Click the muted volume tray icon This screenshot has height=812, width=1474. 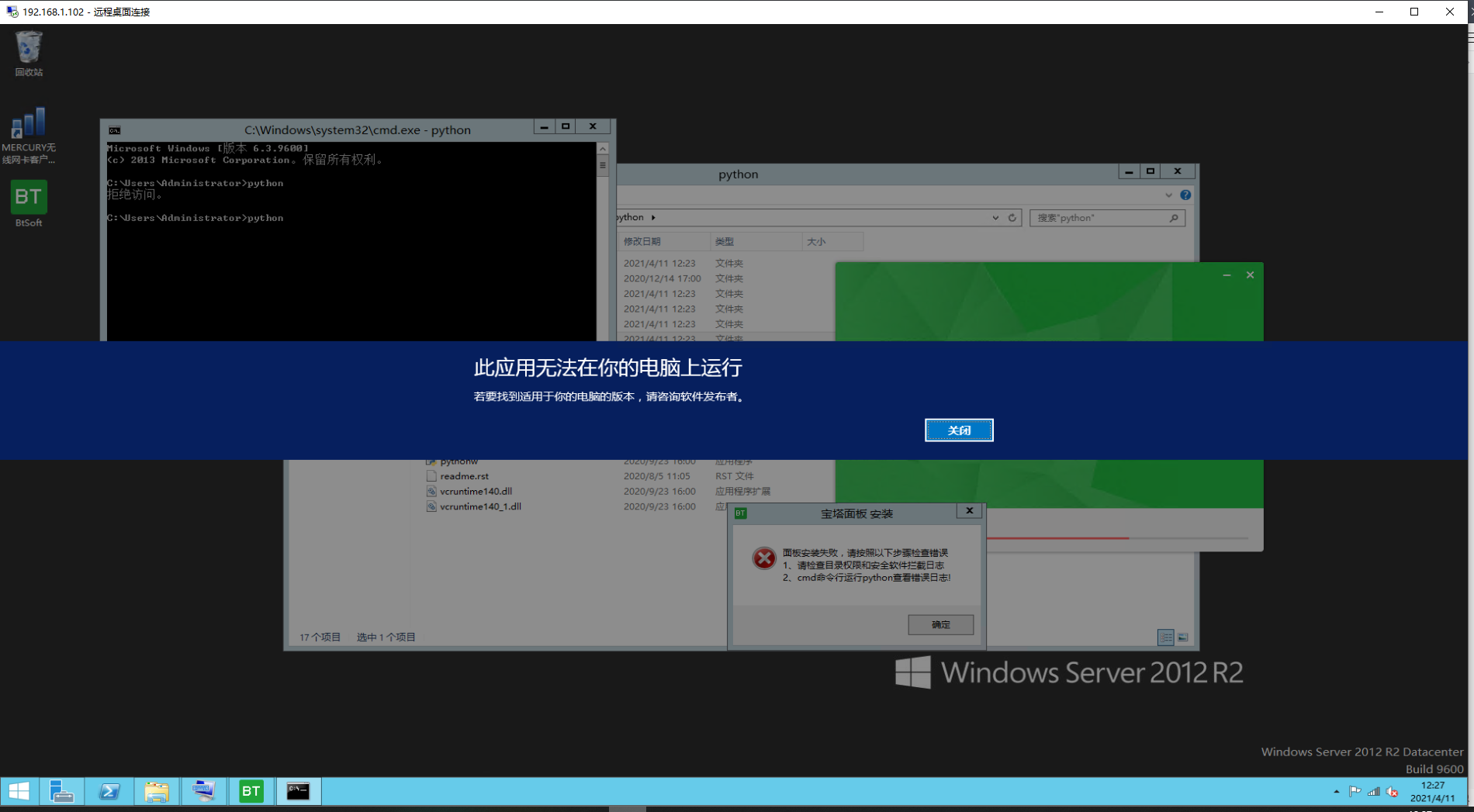tap(1393, 792)
